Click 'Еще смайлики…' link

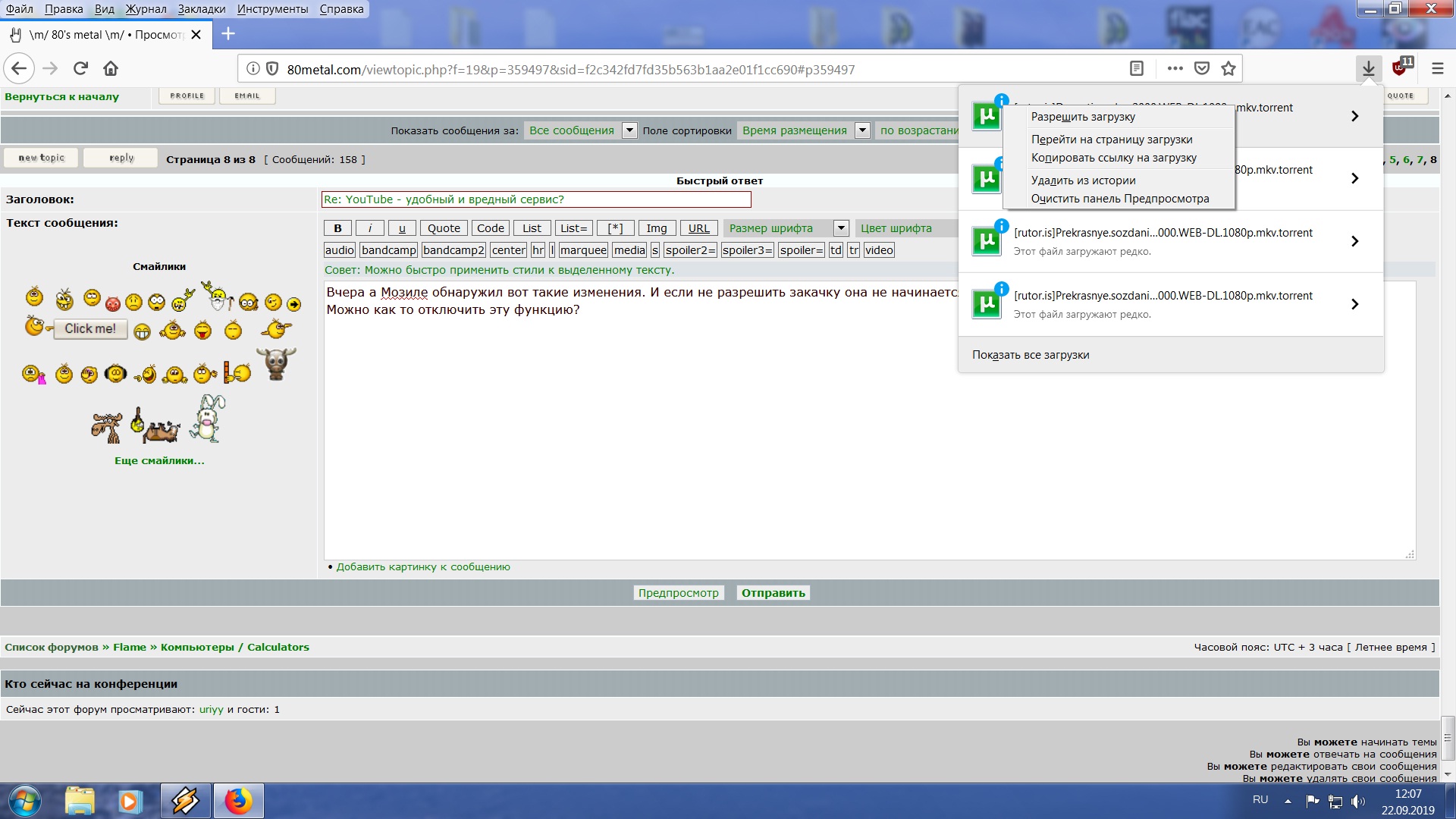159,460
